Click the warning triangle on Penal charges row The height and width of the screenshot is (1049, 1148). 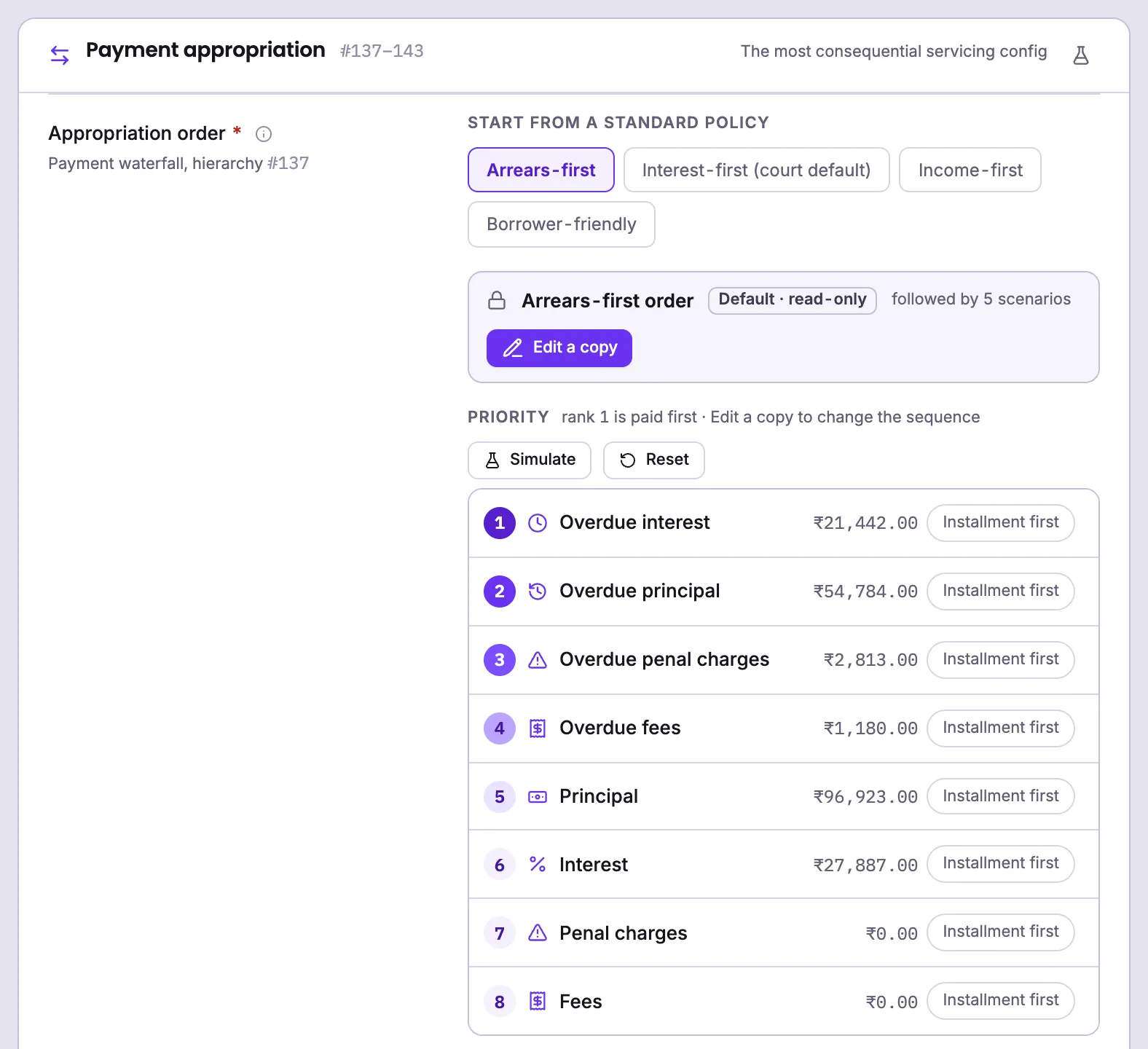pos(538,932)
